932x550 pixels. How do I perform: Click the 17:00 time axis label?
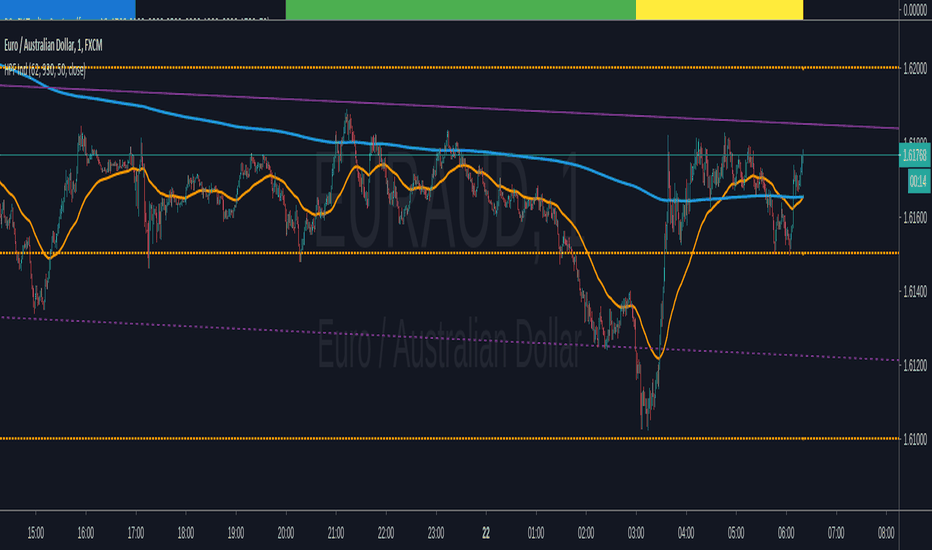[136, 533]
